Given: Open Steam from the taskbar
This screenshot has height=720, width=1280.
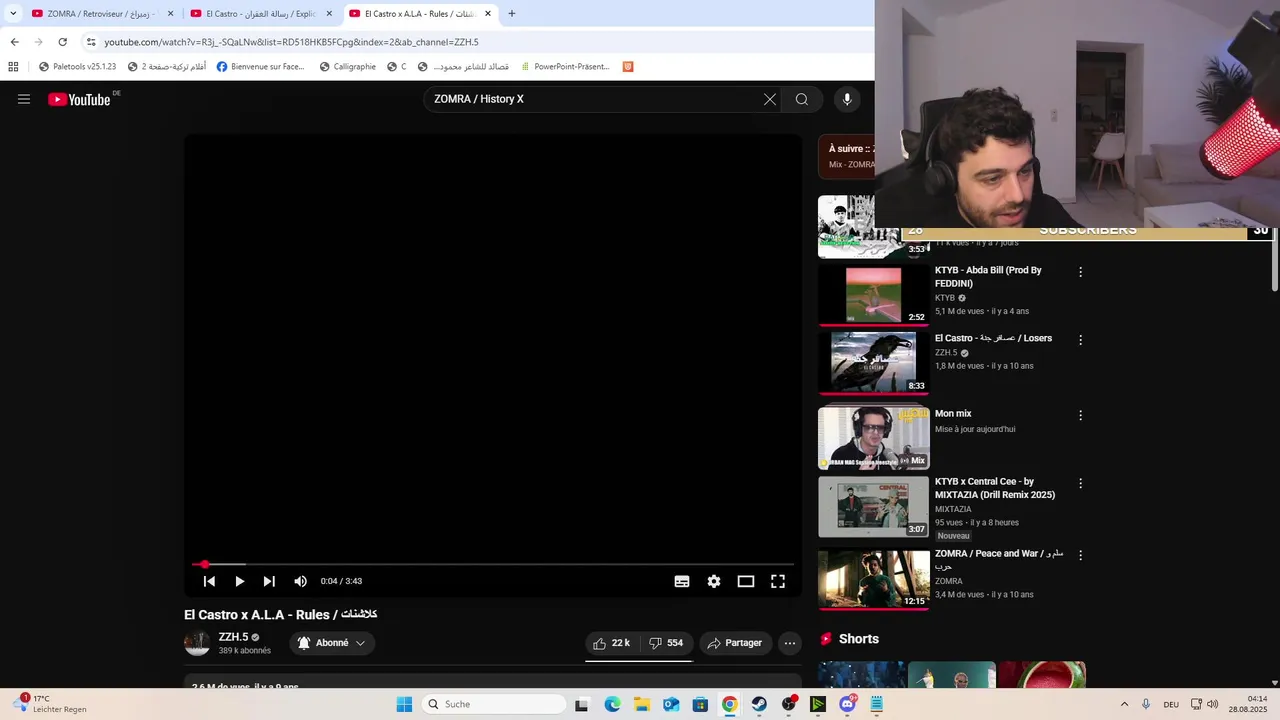Looking at the screenshot, I should click(x=760, y=704).
